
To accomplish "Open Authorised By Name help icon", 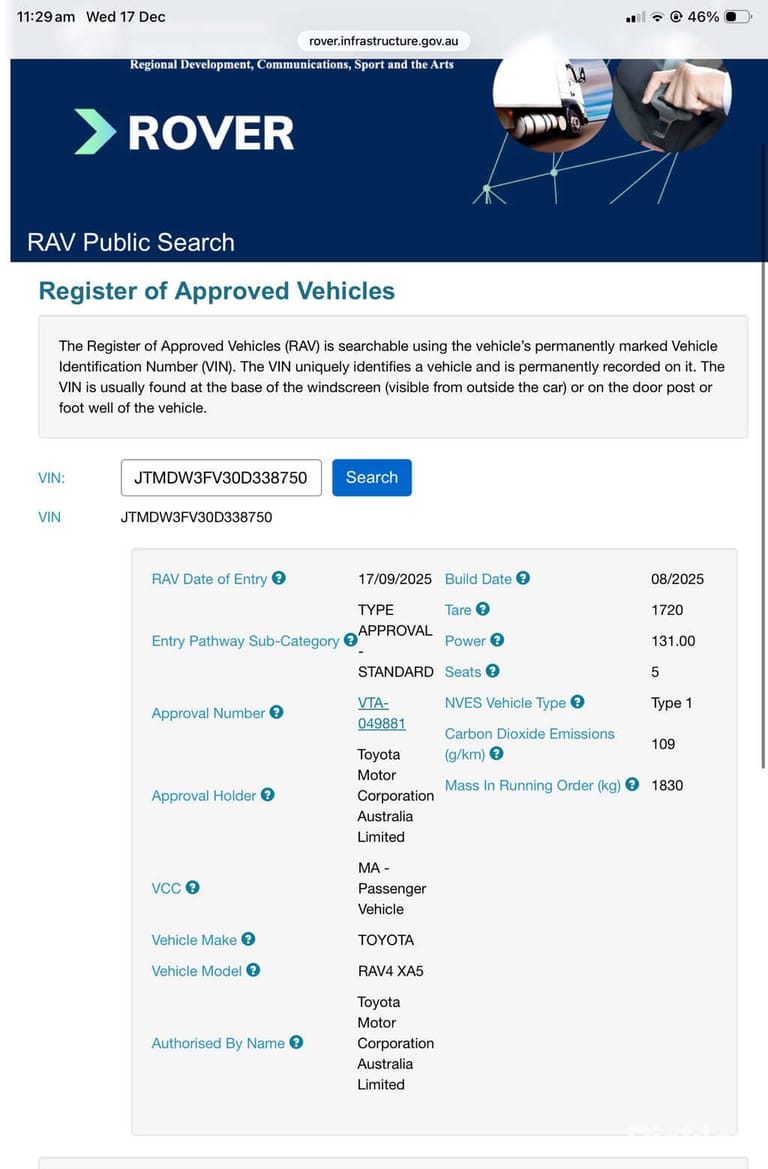I will point(296,1042).
